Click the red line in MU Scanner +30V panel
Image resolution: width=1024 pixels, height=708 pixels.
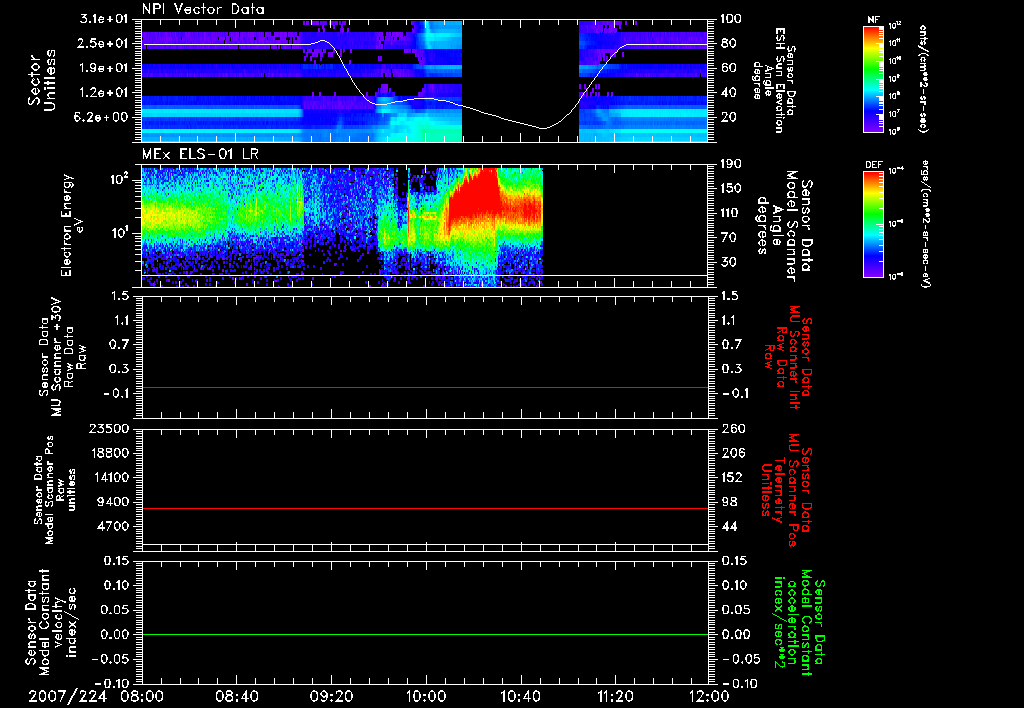[x=425, y=387]
